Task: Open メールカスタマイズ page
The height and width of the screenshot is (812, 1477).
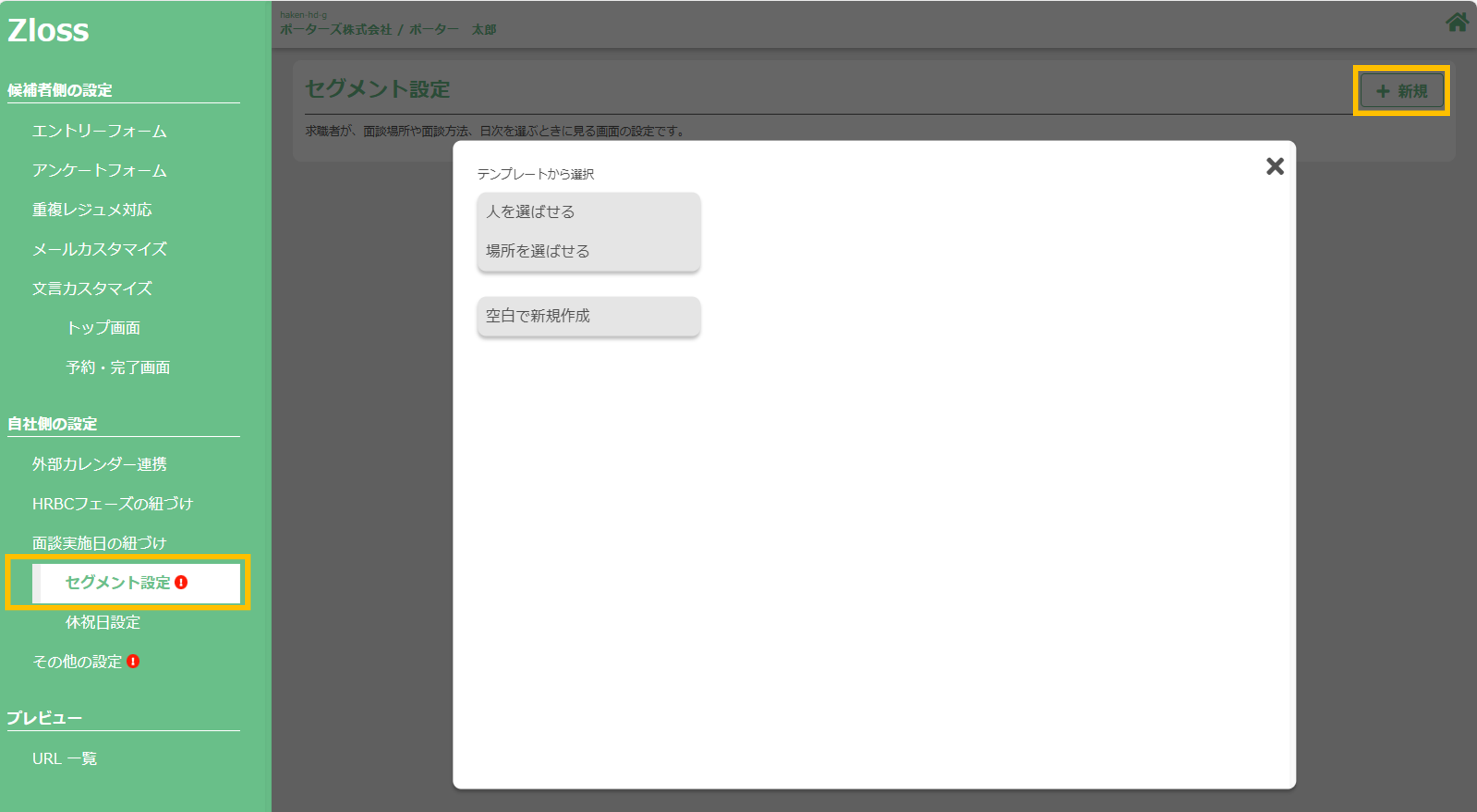Action: (99, 249)
